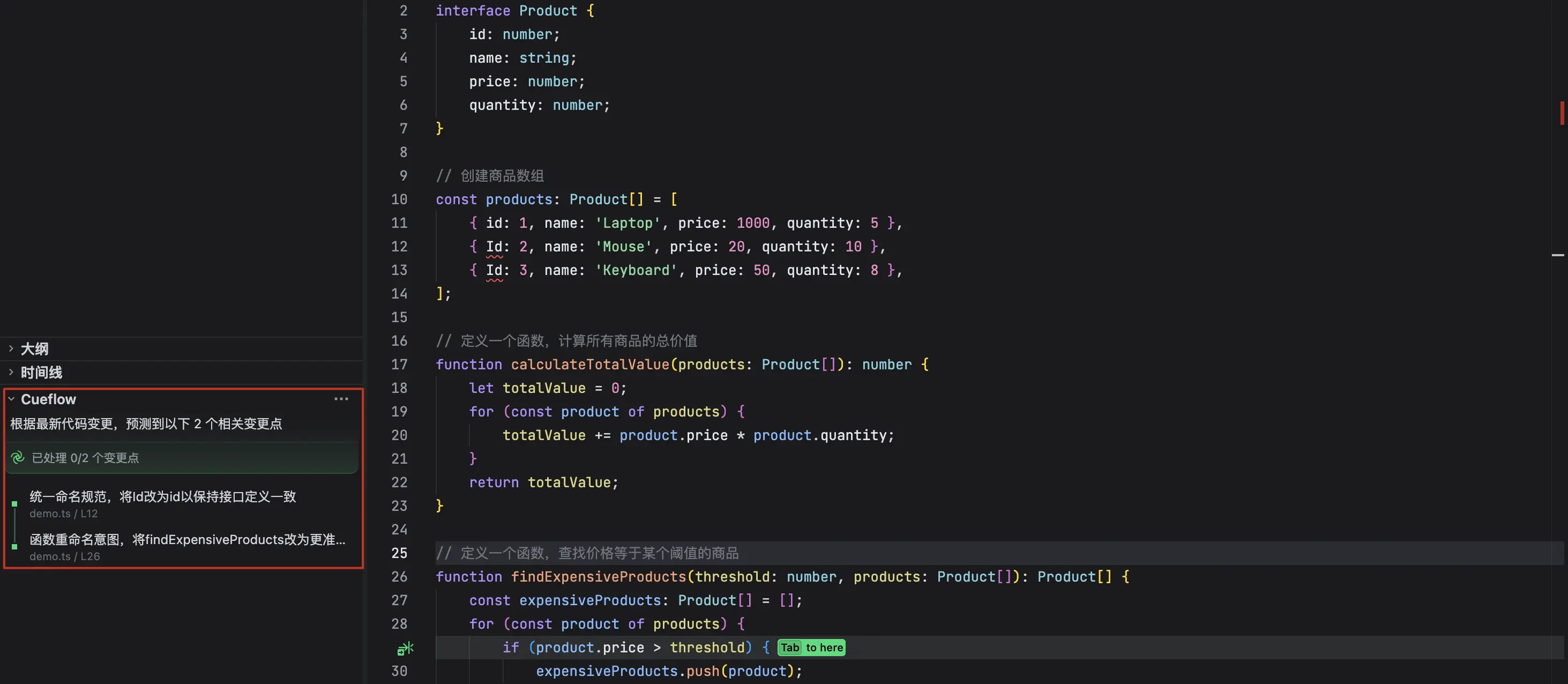Click error-underlined Id on line 12

point(494,247)
